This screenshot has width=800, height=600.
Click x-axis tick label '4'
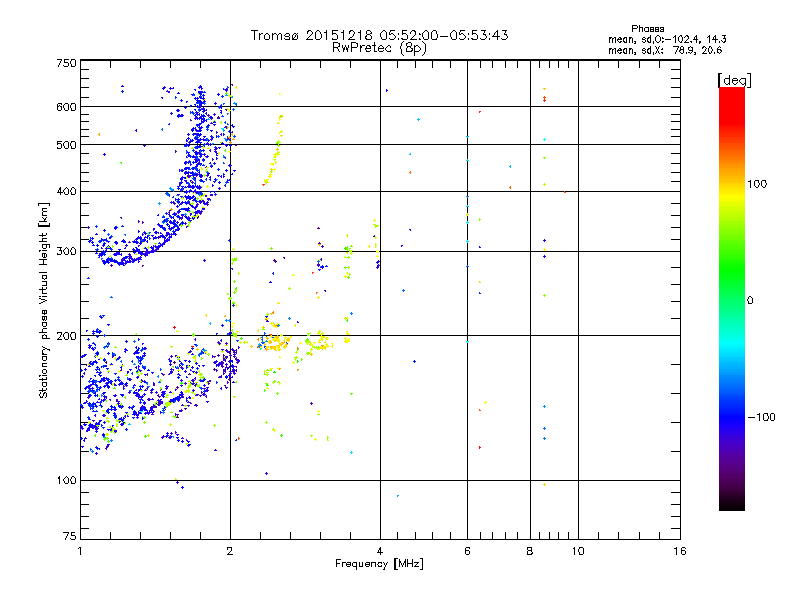pyautogui.click(x=380, y=551)
